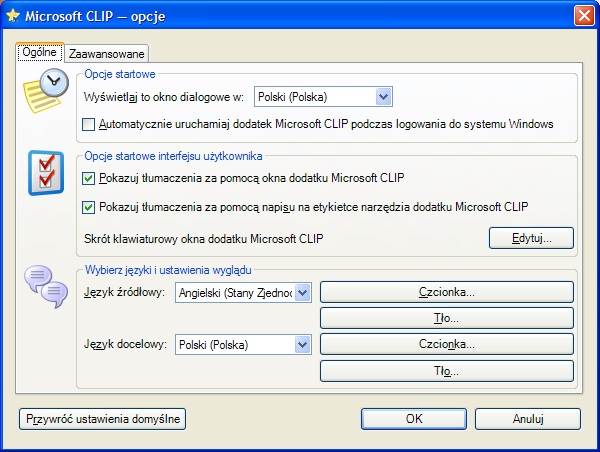Click Przywróć ustawienia domyślne button
Screen dimensions: 600x452
pos(103,419)
